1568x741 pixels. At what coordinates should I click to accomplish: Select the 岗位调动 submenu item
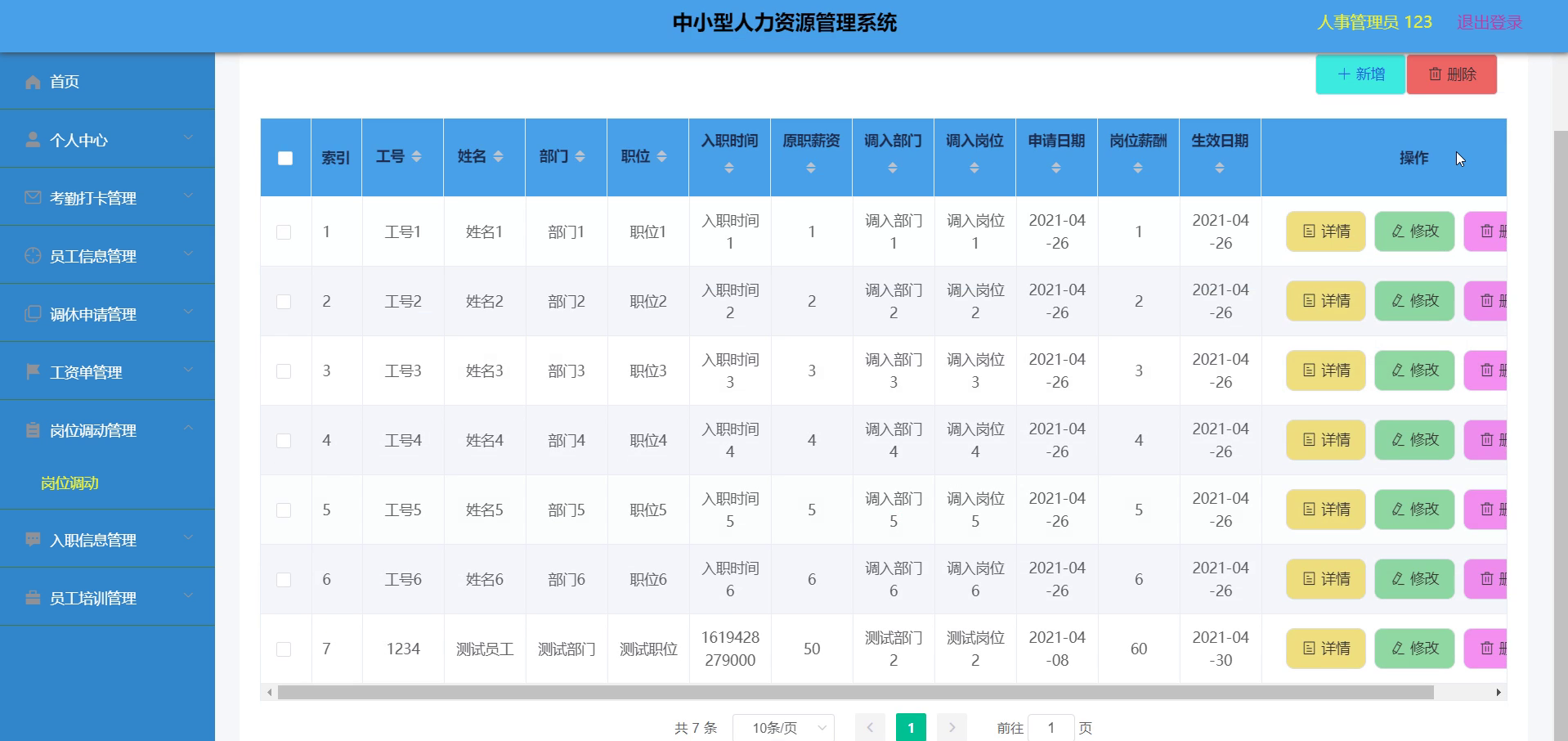pyautogui.click(x=69, y=483)
